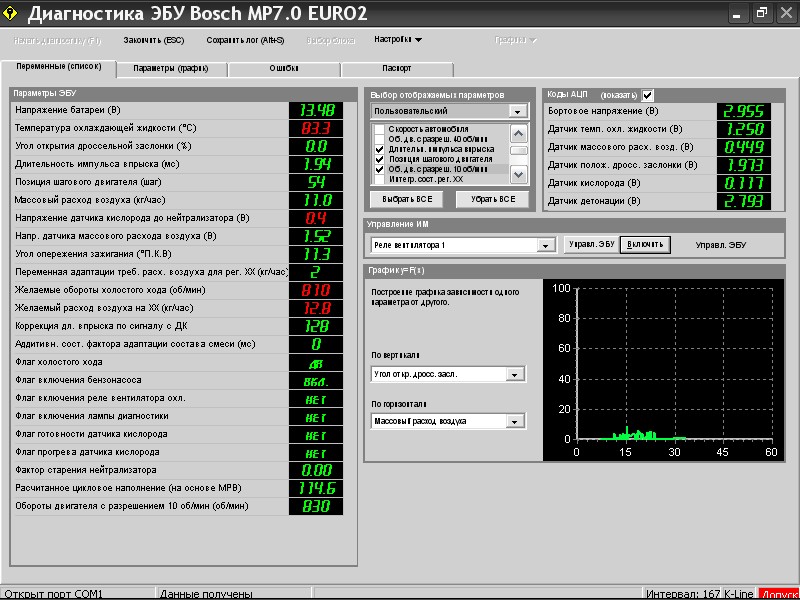
Task: Switch to Параметры (график) tab
Action: tap(171, 68)
